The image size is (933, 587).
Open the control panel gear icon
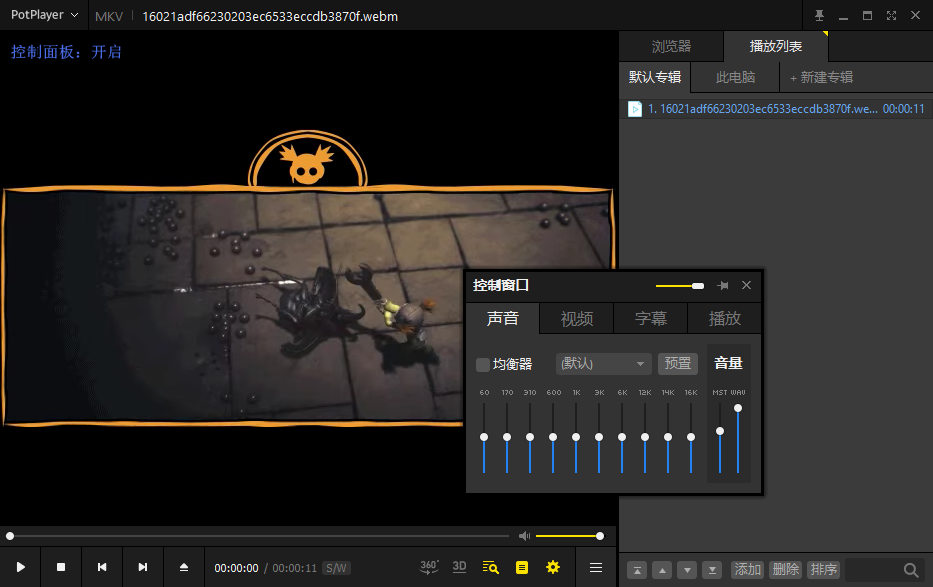coord(552,567)
